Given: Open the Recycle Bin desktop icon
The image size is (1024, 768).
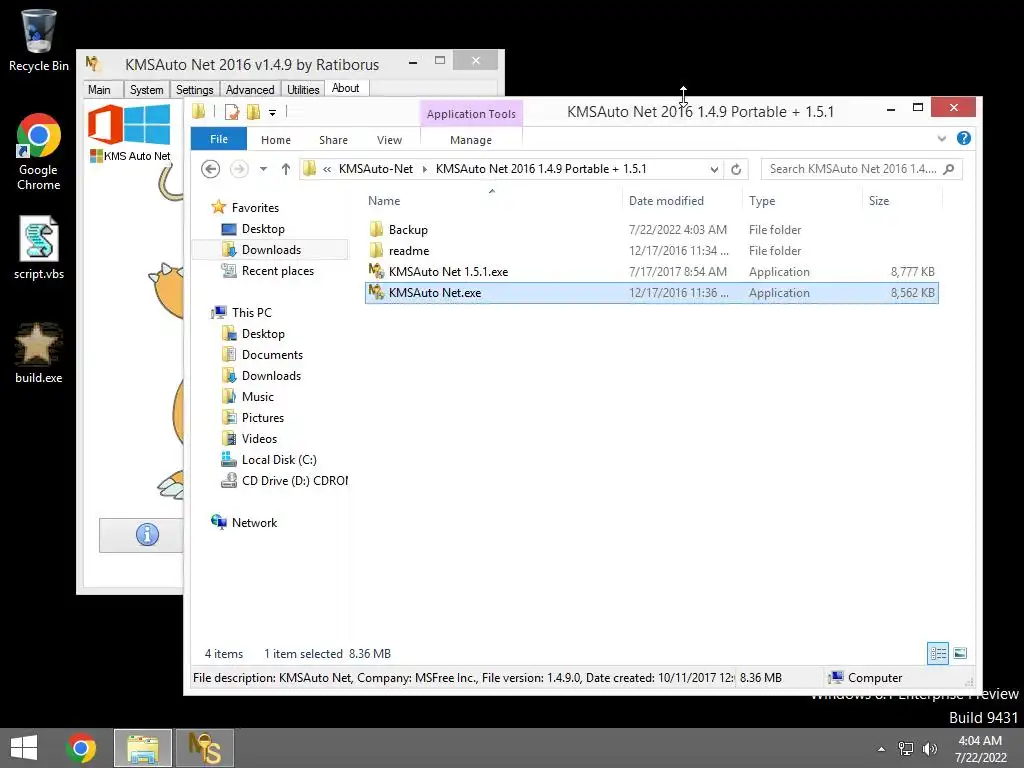Looking at the screenshot, I should pyautogui.click(x=38, y=39).
